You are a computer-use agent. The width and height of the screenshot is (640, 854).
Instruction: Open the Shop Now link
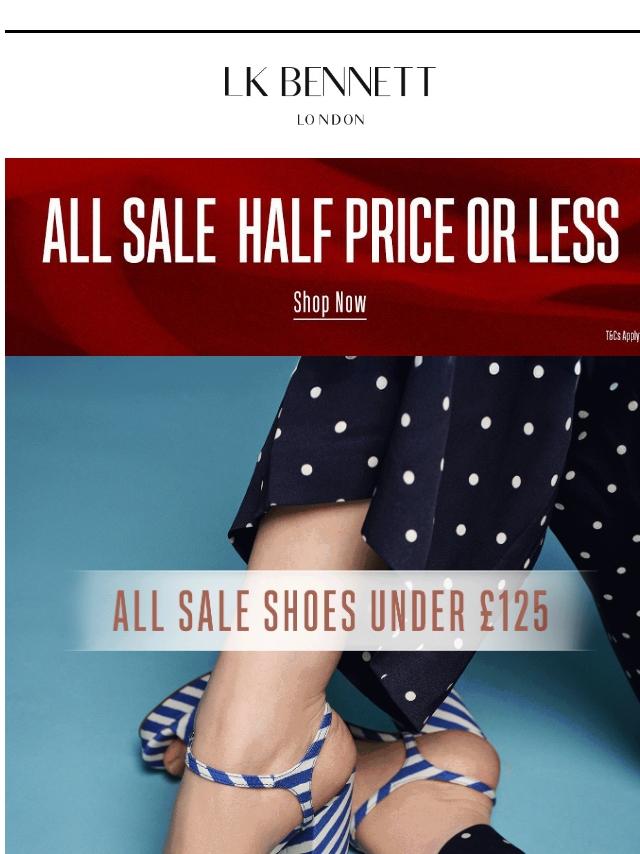coord(330,304)
